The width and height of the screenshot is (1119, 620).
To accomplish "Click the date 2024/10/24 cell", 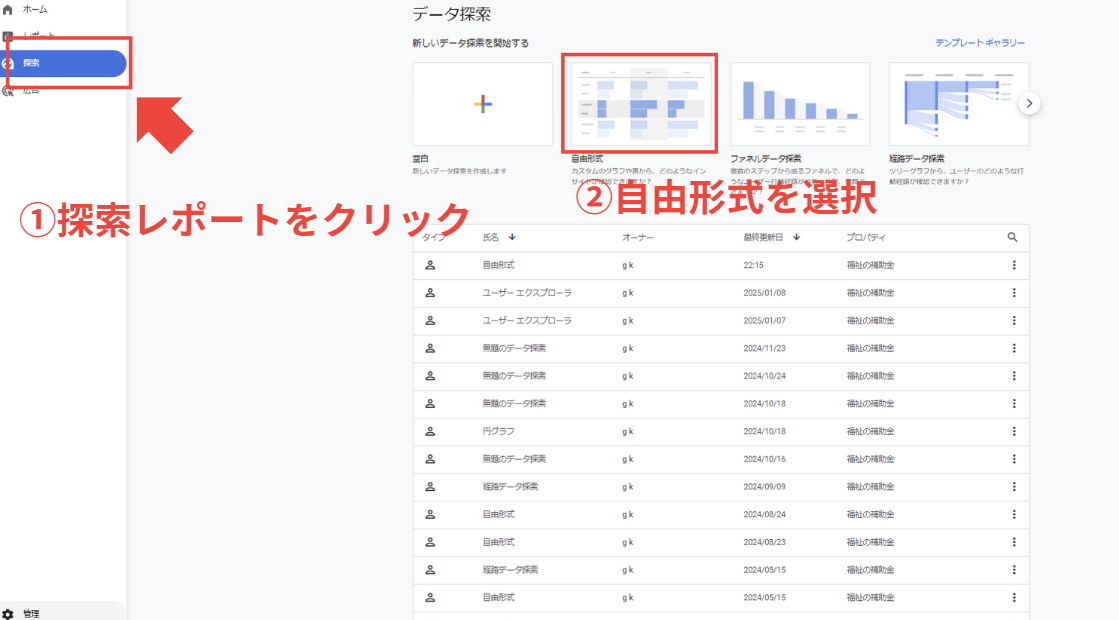I will click(x=764, y=376).
